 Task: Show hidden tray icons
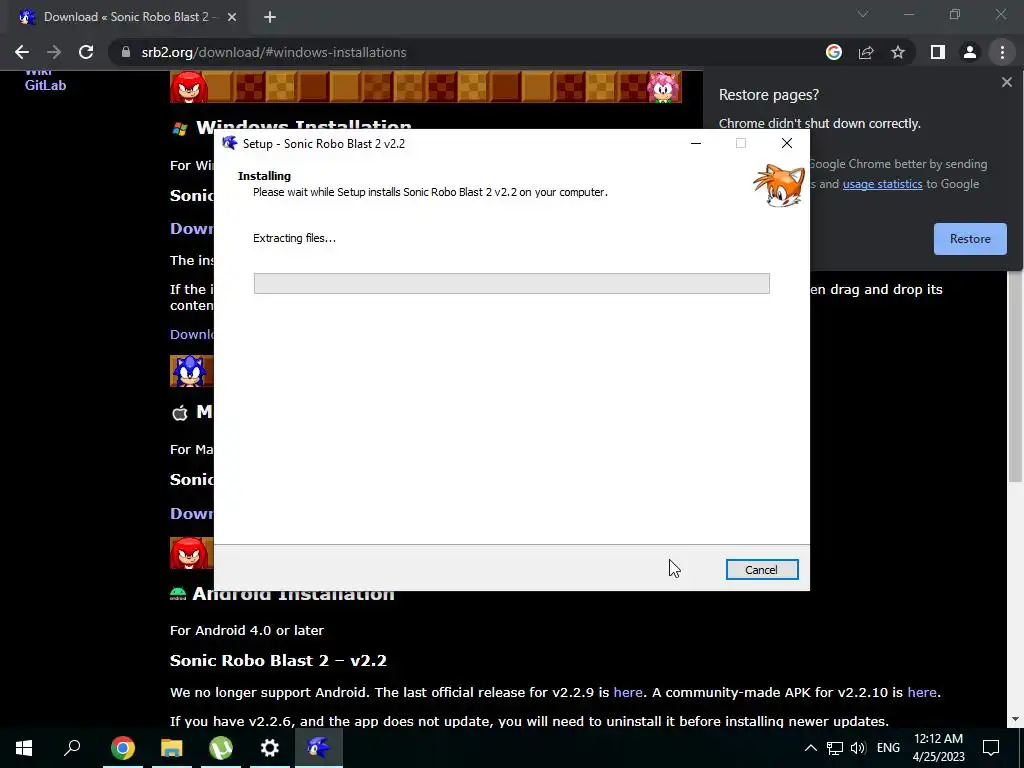click(x=810, y=748)
